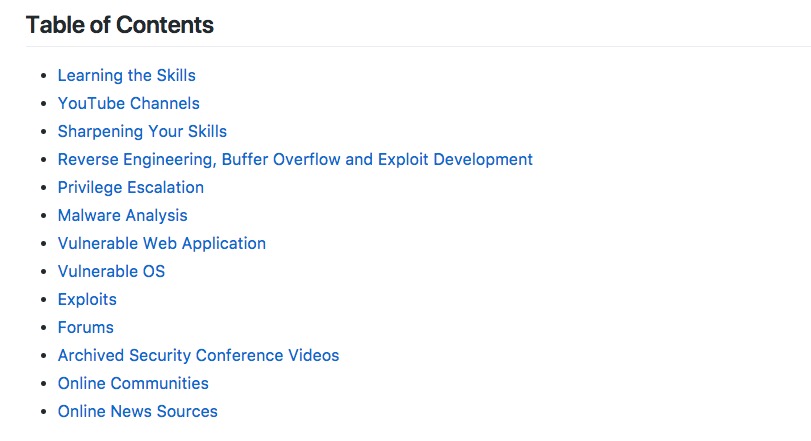Navigate to Vulnerable OS section
Screen dimensions: 811x441
coord(111,271)
